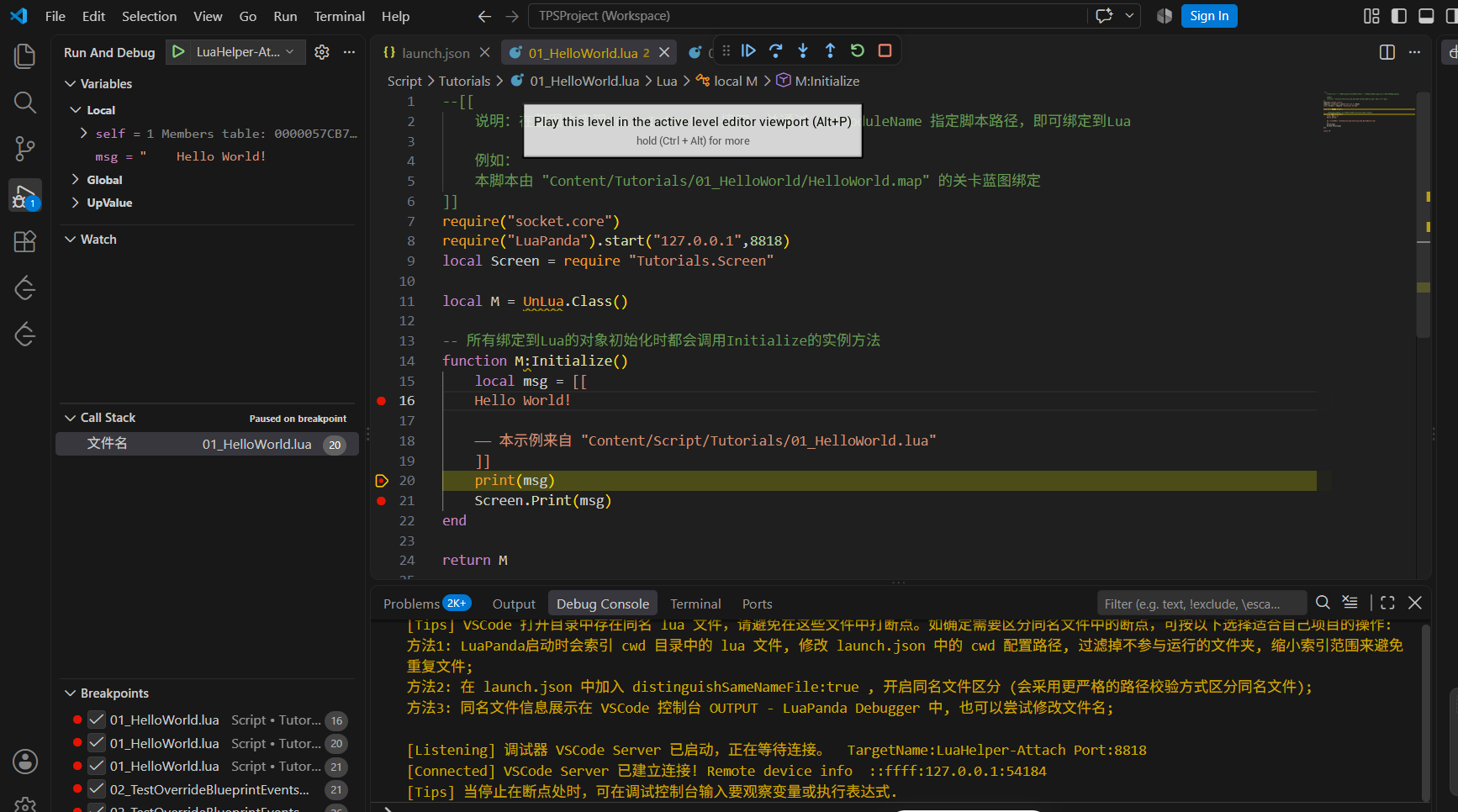Open the chat dropdown arrow in title bar
This screenshot has height=812, width=1458.
[1129, 16]
